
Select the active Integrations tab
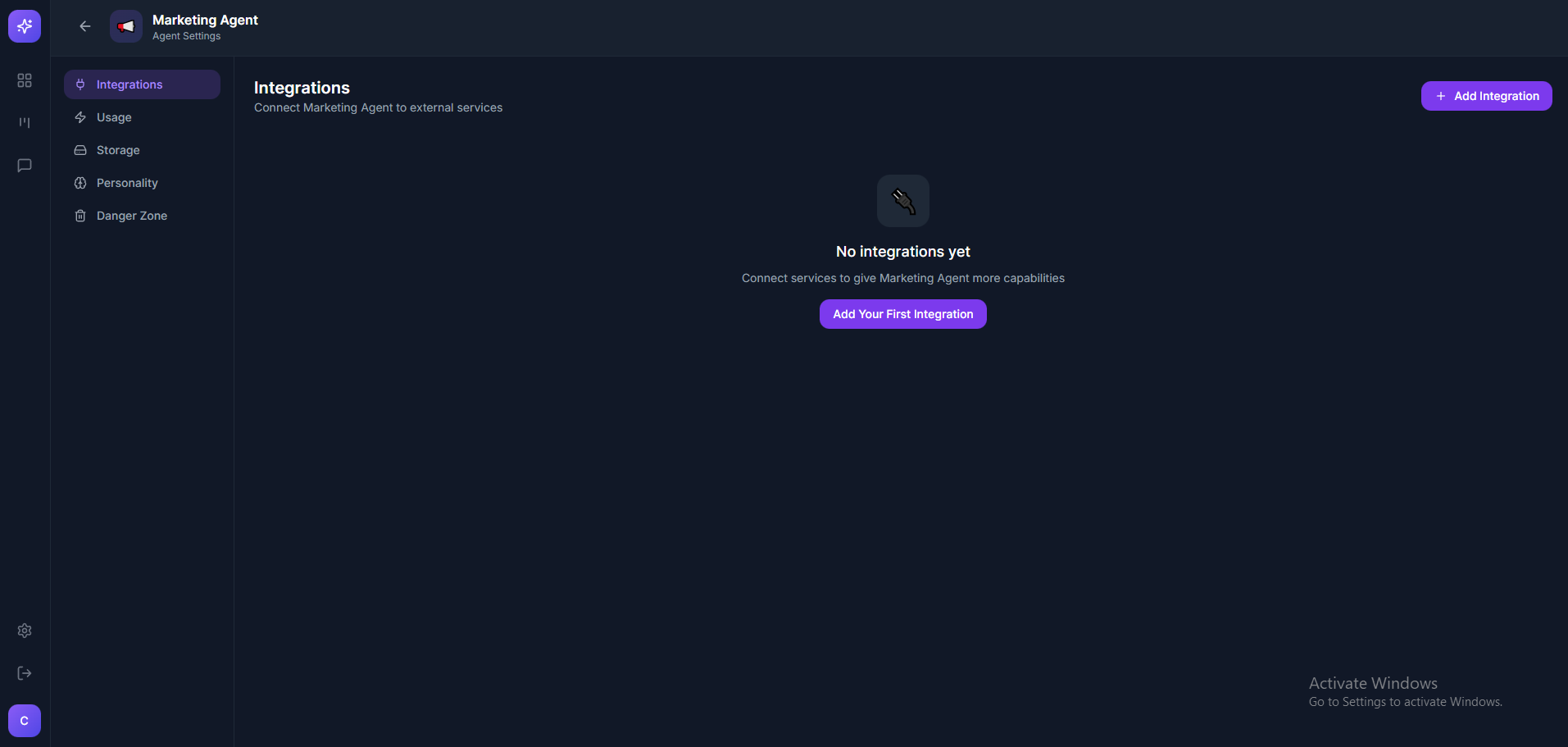coord(130,84)
